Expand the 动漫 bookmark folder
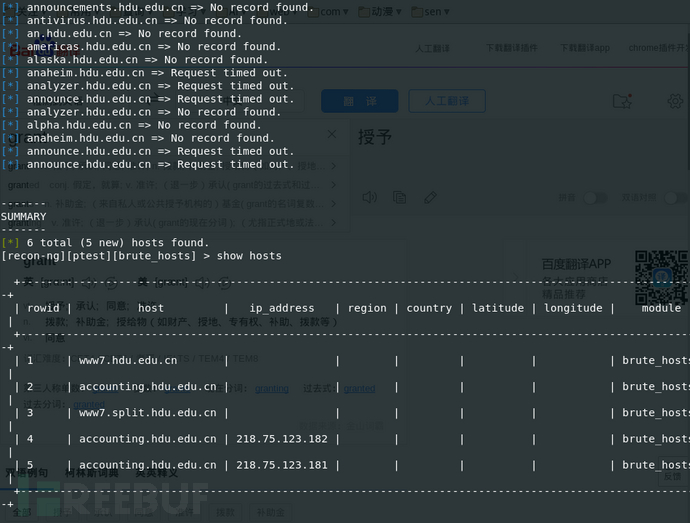Image resolution: width=690 pixels, height=523 pixels. (381, 13)
